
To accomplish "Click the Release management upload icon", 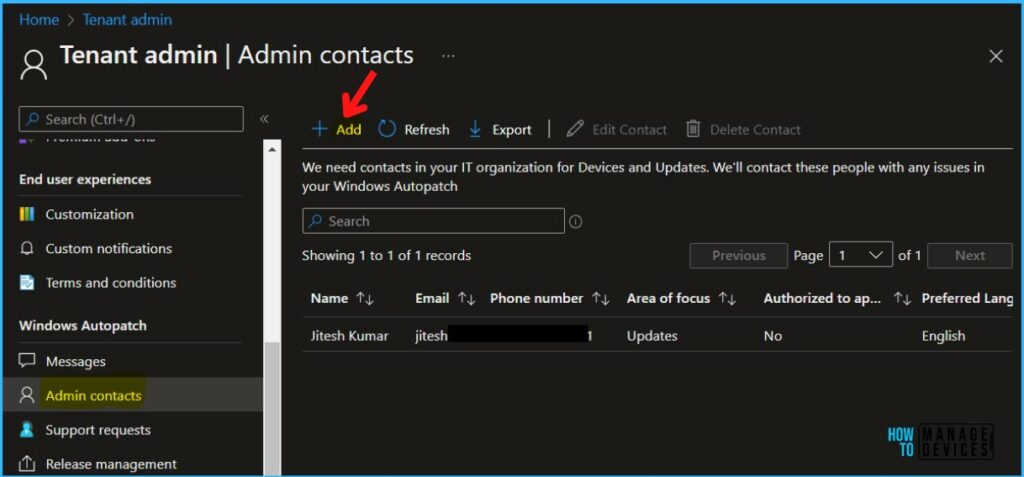I will [x=27, y=465].
